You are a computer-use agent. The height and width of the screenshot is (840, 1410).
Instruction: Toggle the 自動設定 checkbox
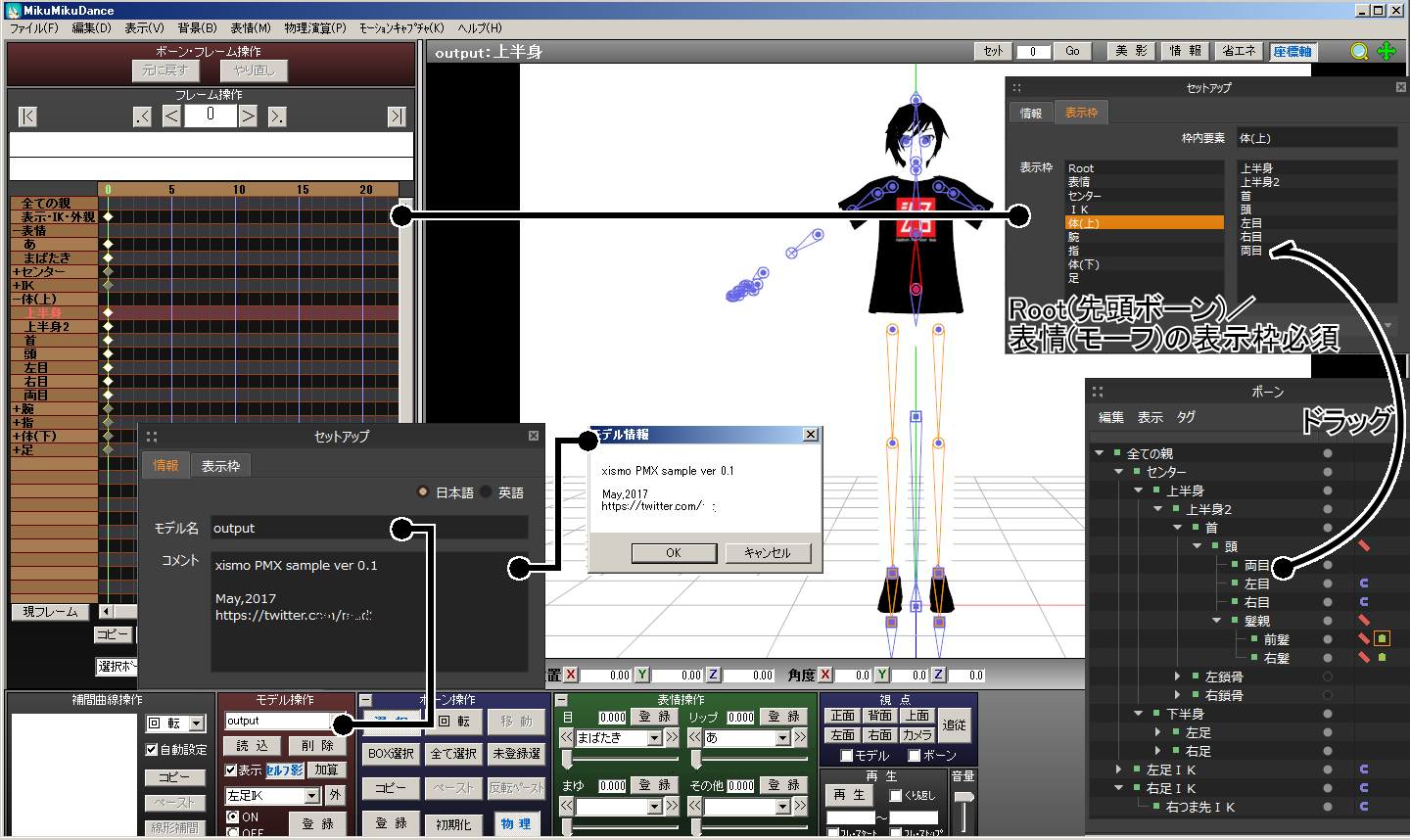point(152,750)
